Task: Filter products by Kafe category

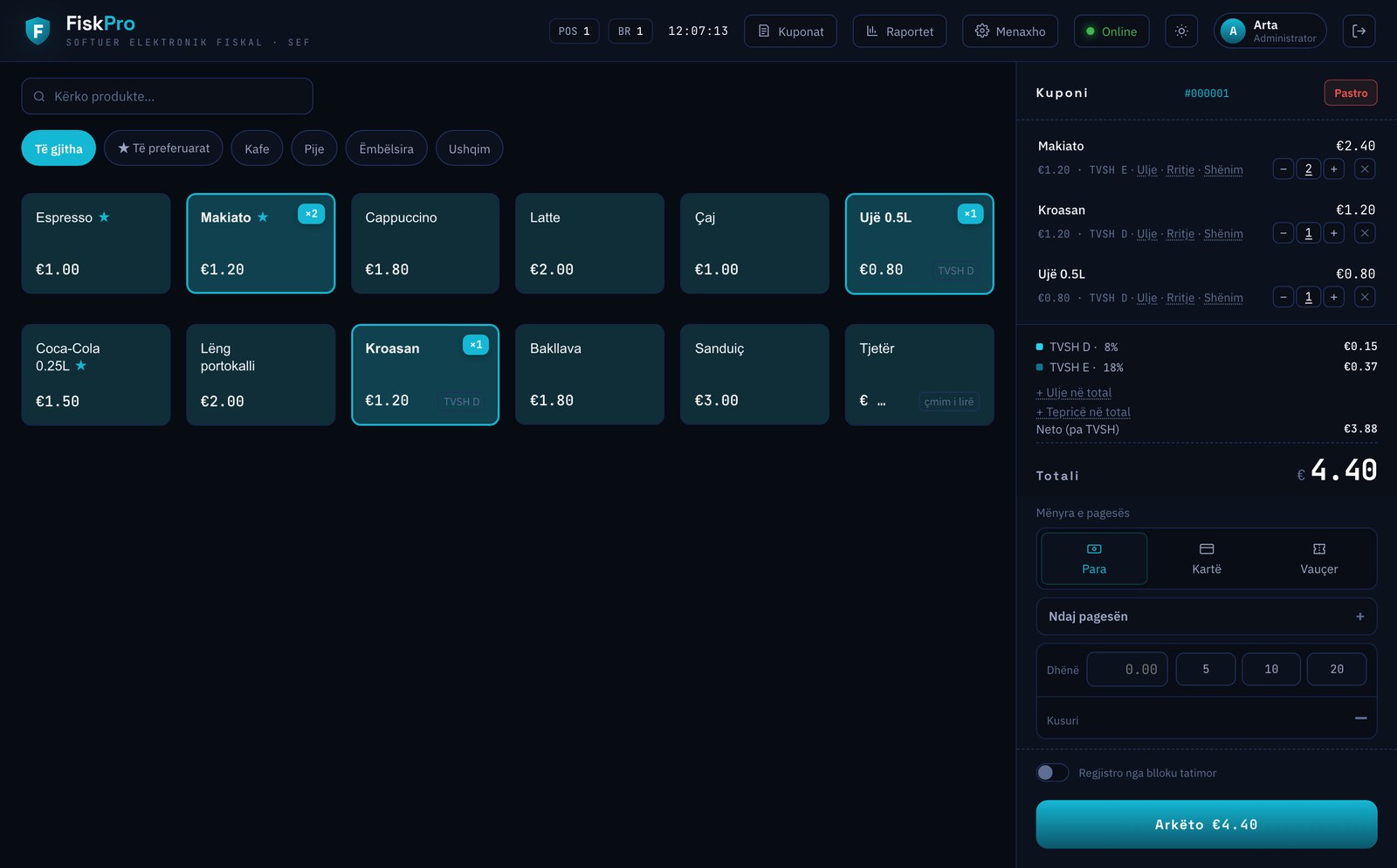Action: 257,148
